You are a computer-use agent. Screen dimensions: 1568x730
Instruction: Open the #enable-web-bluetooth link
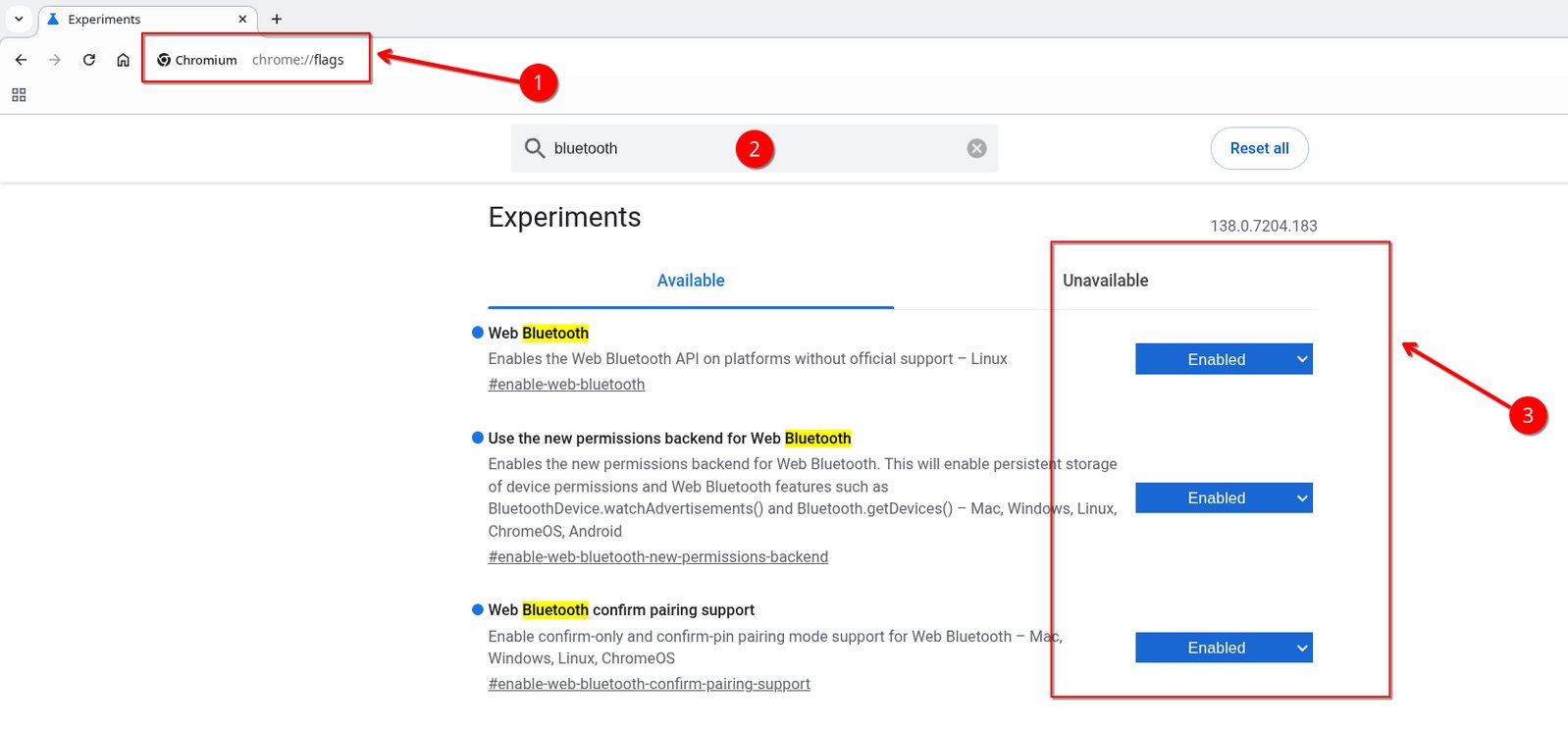point(566,385)
